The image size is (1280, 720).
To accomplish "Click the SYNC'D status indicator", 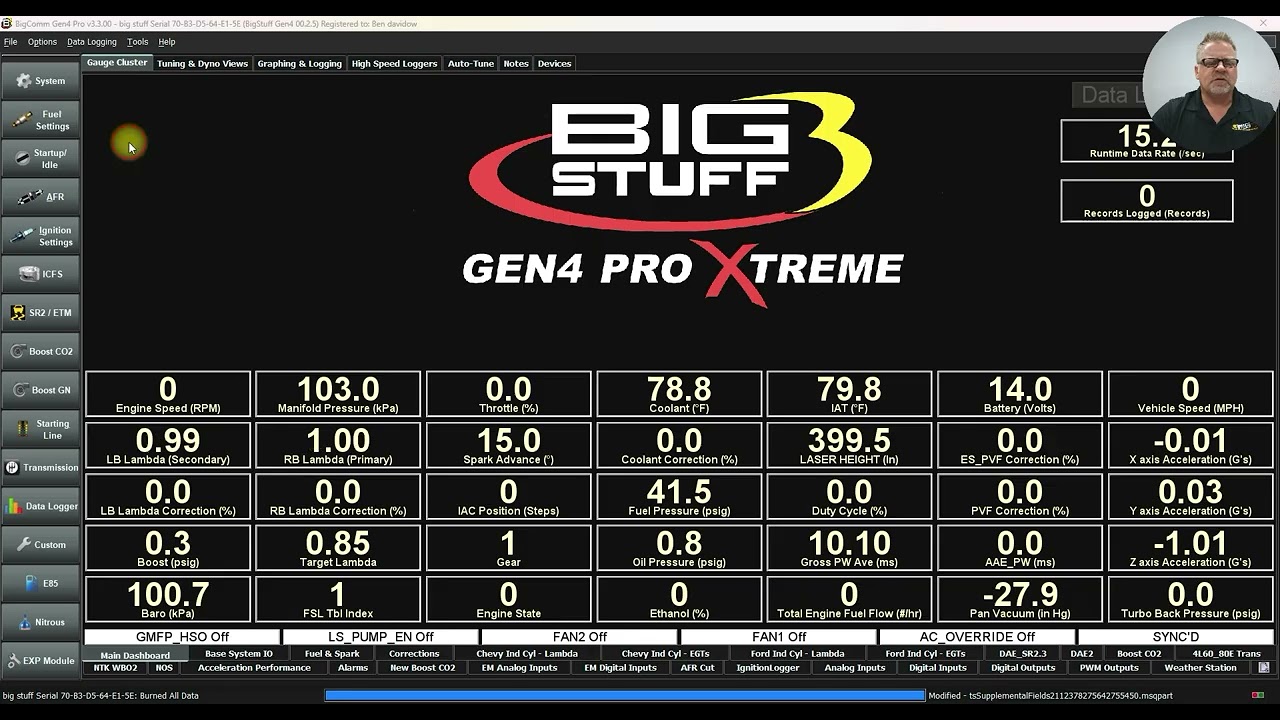I will coord(1176,637).
